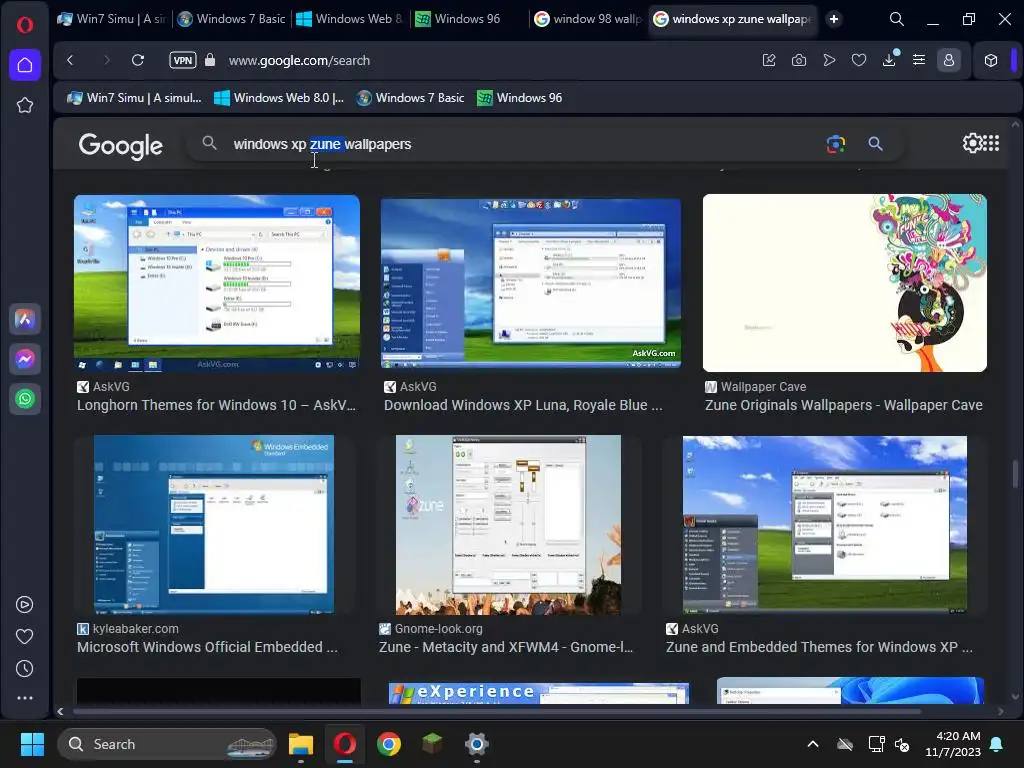Click the taskbar Search box
This screenshot has height=768, width=1024.
tap(167, 744)
